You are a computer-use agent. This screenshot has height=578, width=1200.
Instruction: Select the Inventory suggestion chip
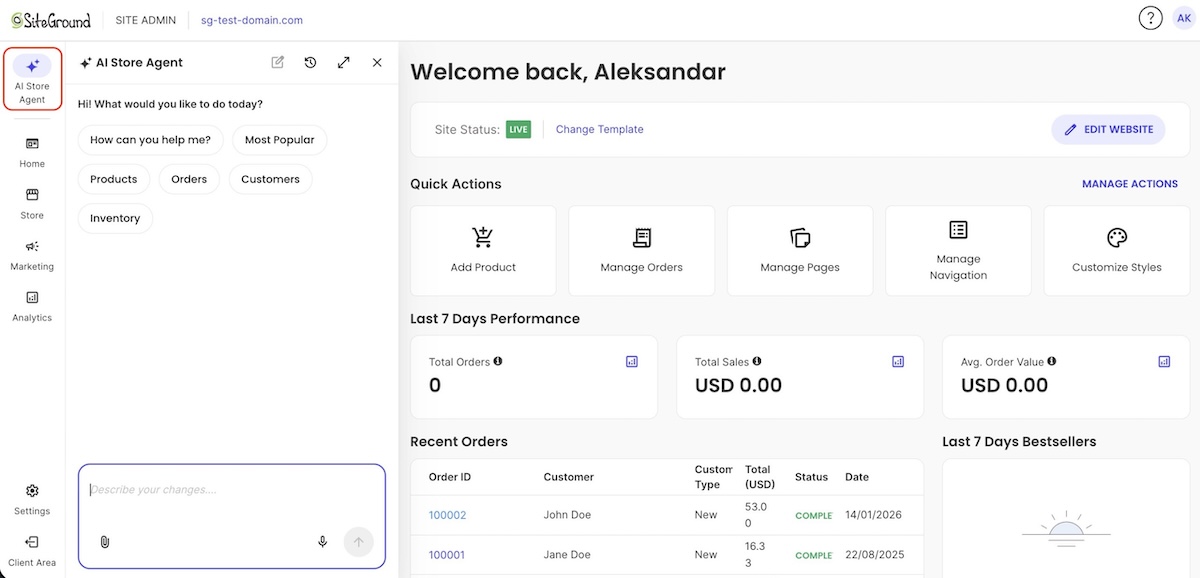point(115,218)
